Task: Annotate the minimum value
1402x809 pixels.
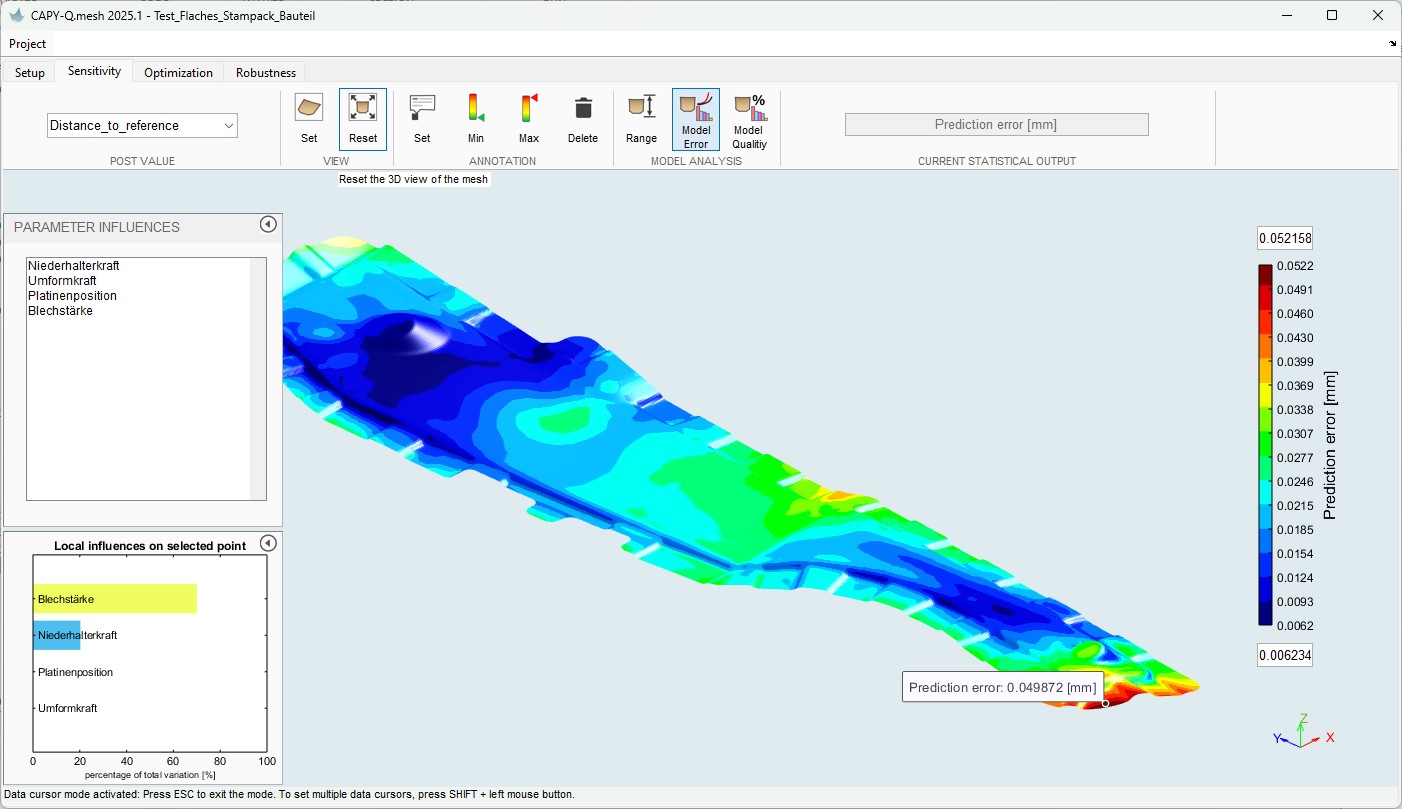Action: pyautogui.click(x=476, y=119)
